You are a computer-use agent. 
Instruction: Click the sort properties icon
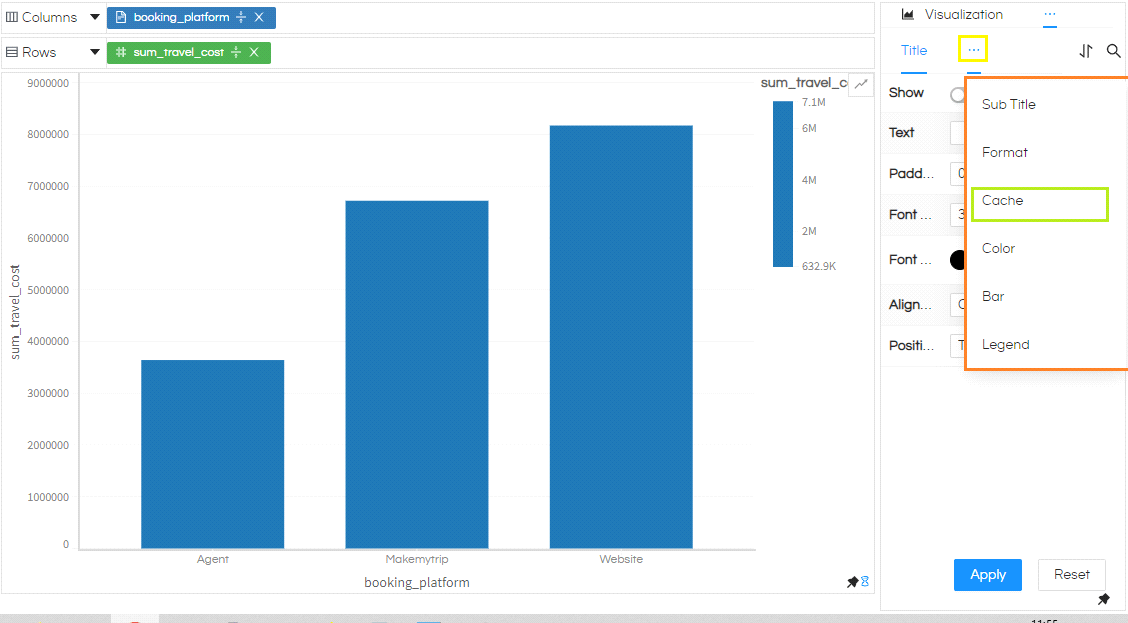[x=1086, y=51]
